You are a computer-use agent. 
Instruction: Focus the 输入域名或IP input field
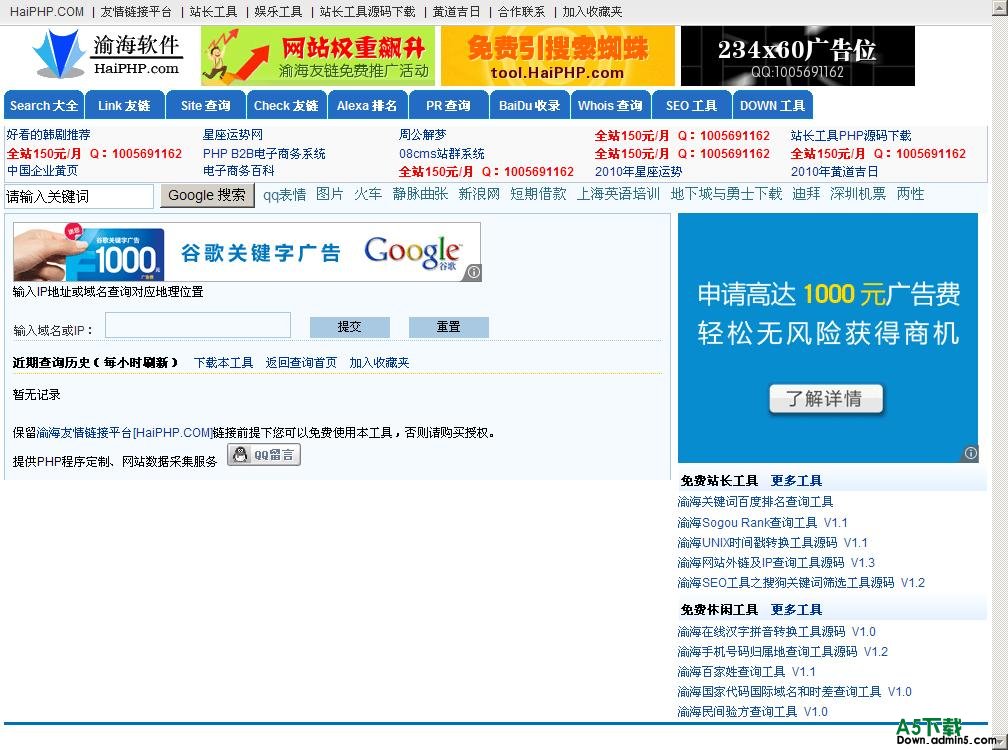[x=198, y=325]
